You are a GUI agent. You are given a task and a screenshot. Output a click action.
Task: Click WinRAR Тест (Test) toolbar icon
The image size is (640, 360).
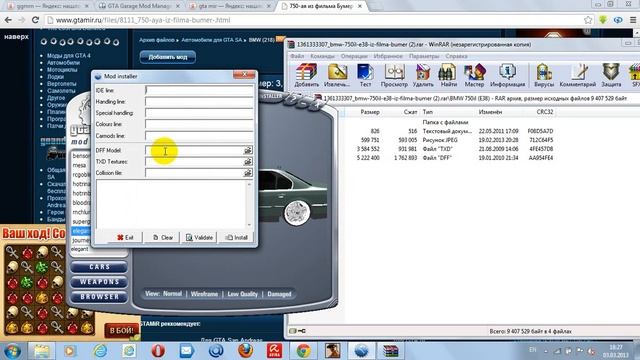tap(365, 75)
